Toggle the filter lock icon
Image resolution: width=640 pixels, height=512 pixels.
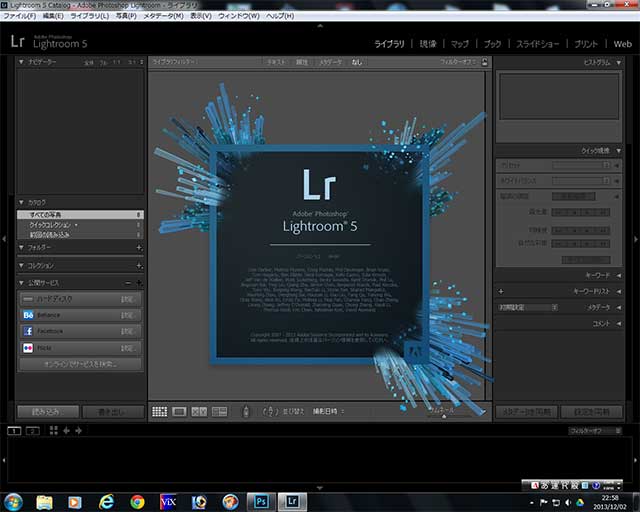(x=484, y=62)
